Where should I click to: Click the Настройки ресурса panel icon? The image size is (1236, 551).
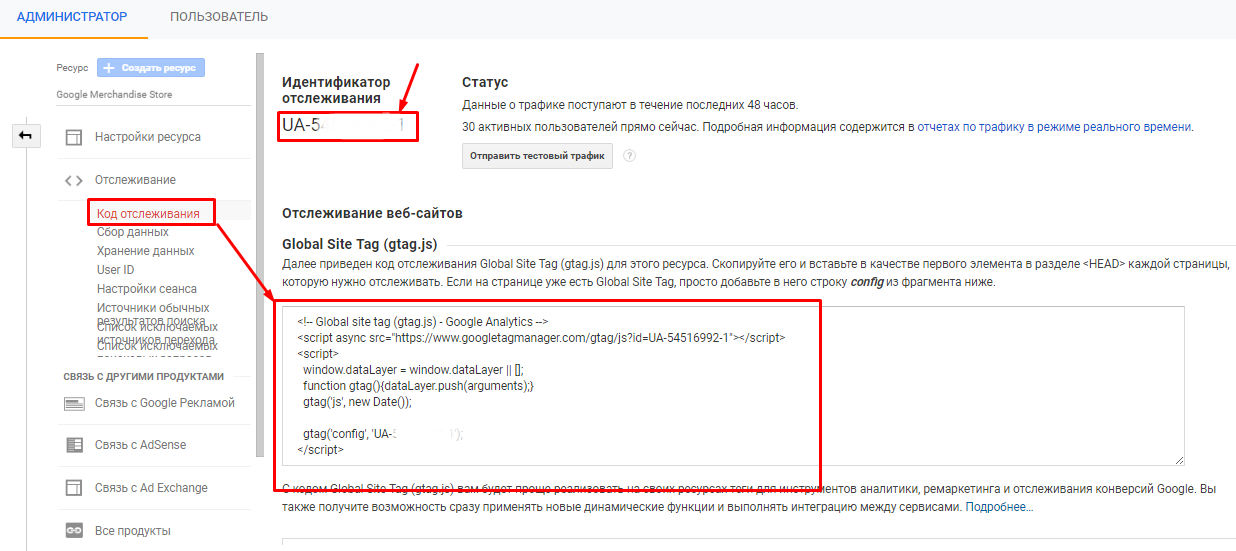point(73,137)
